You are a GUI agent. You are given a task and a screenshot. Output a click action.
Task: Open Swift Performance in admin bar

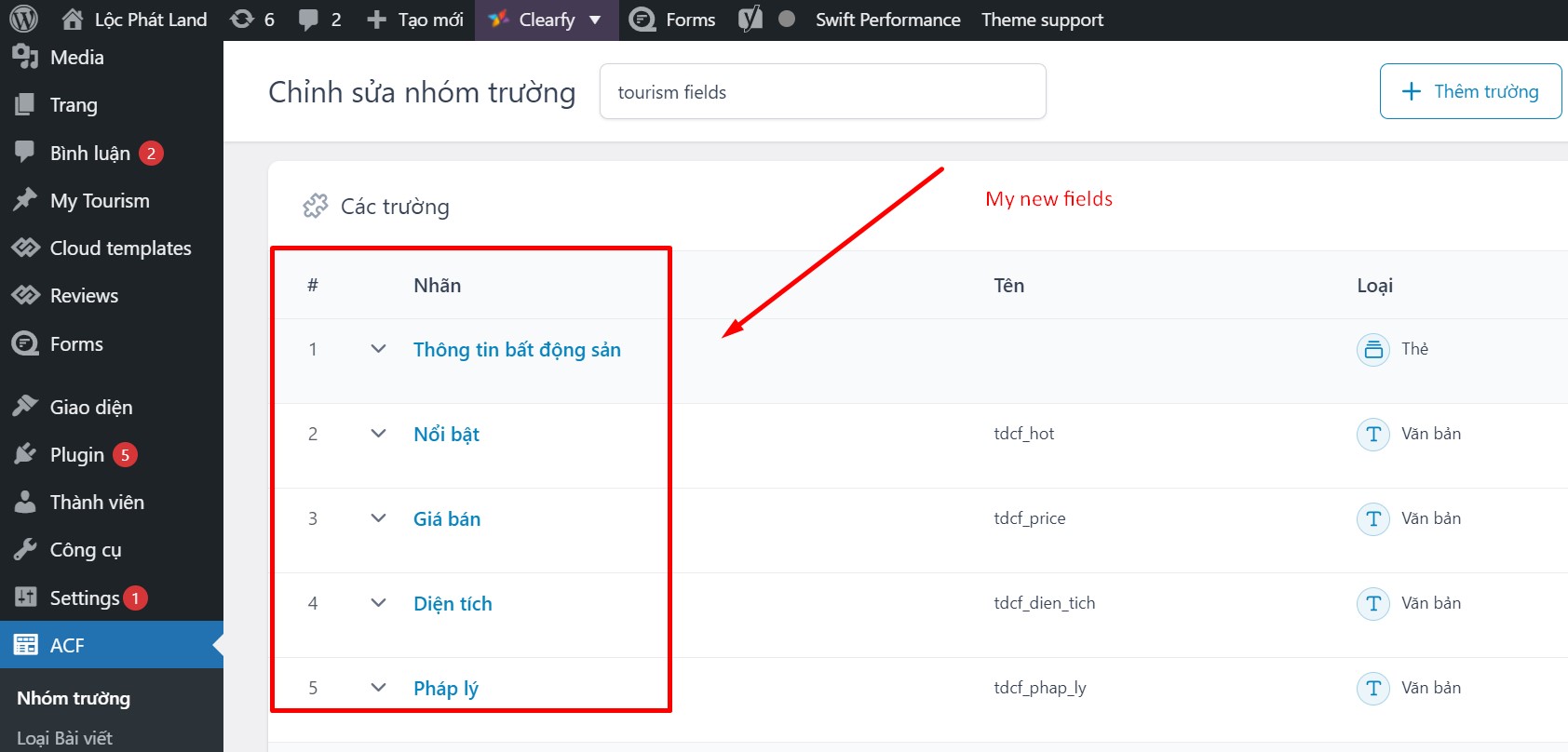[887, 20]
